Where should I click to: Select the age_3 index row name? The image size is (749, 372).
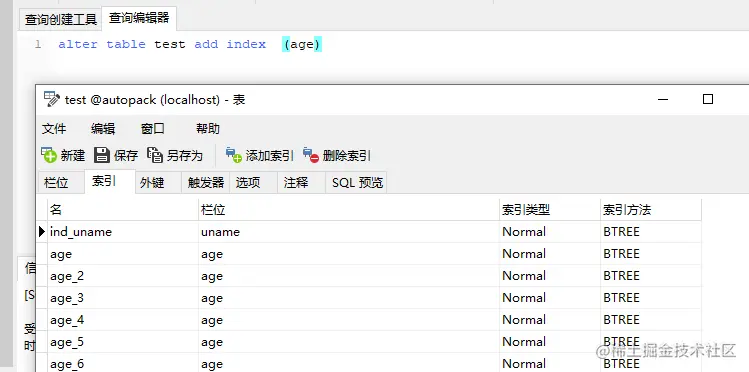pos(123,298)
